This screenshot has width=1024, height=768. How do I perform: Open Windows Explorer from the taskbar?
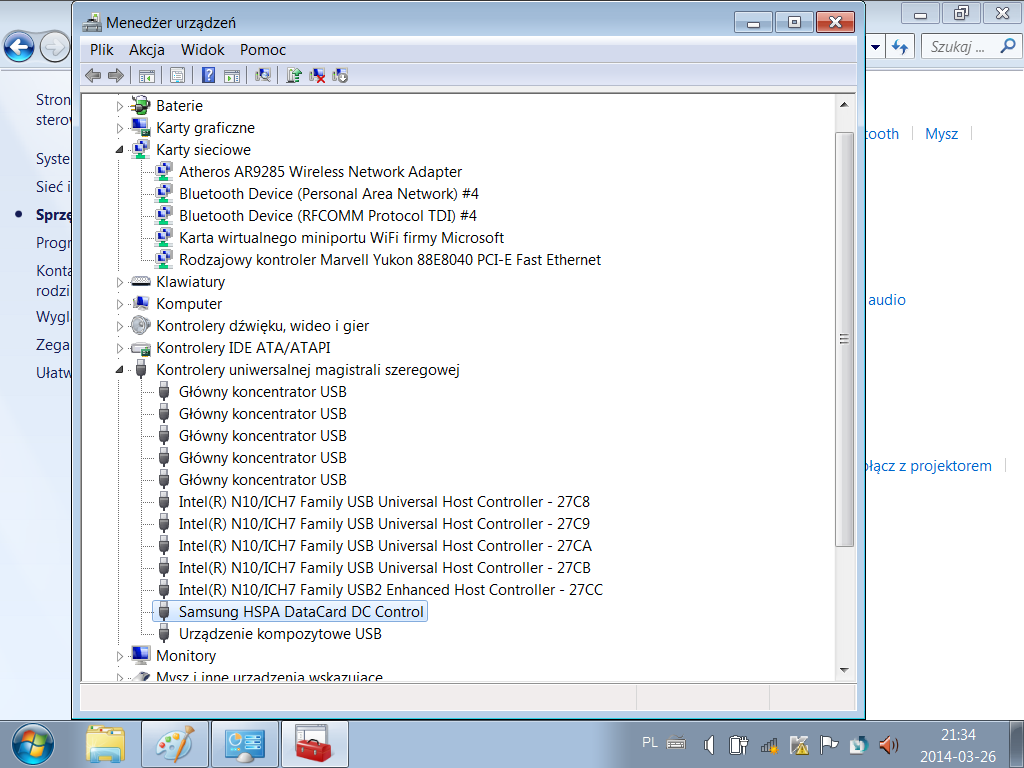click(104, 744)
